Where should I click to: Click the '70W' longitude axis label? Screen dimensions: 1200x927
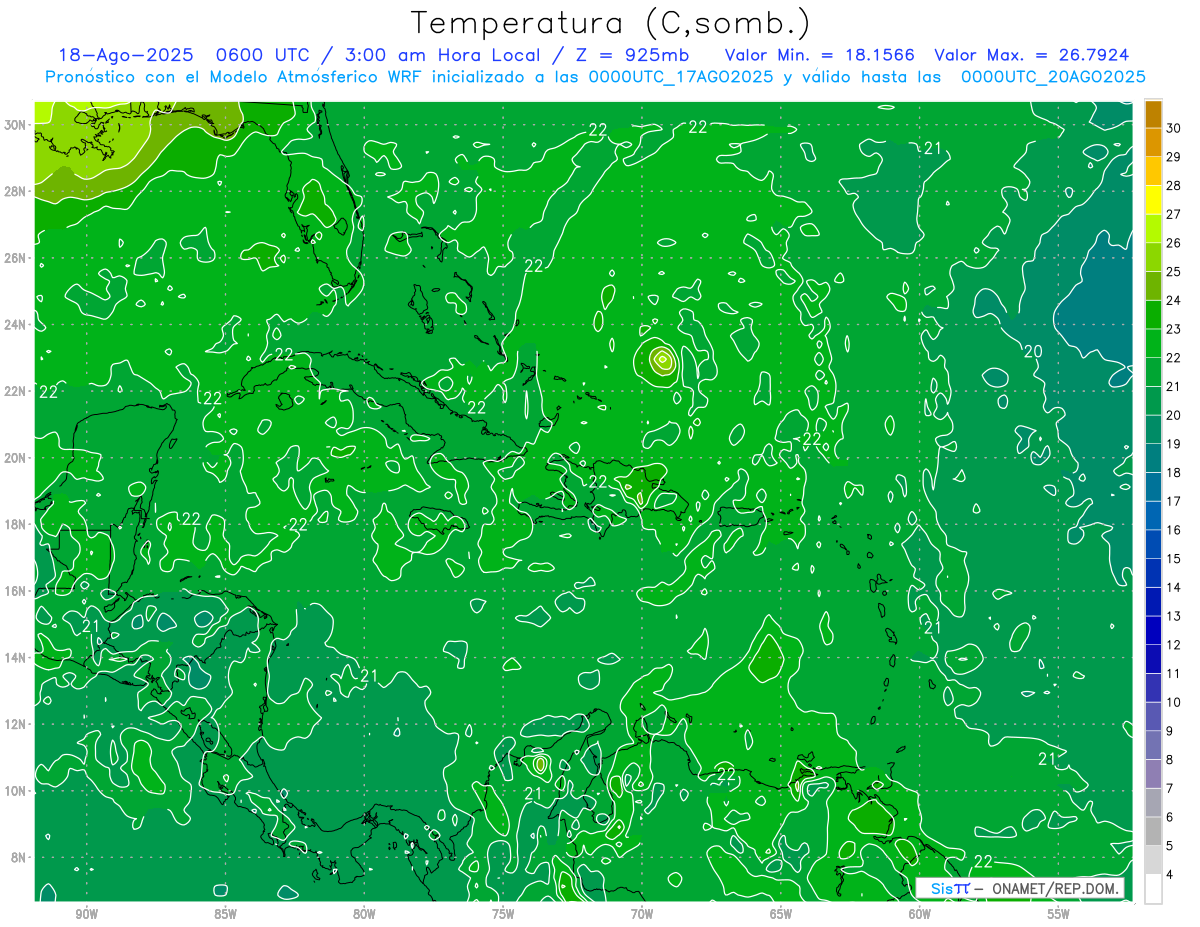pos(642,913)
